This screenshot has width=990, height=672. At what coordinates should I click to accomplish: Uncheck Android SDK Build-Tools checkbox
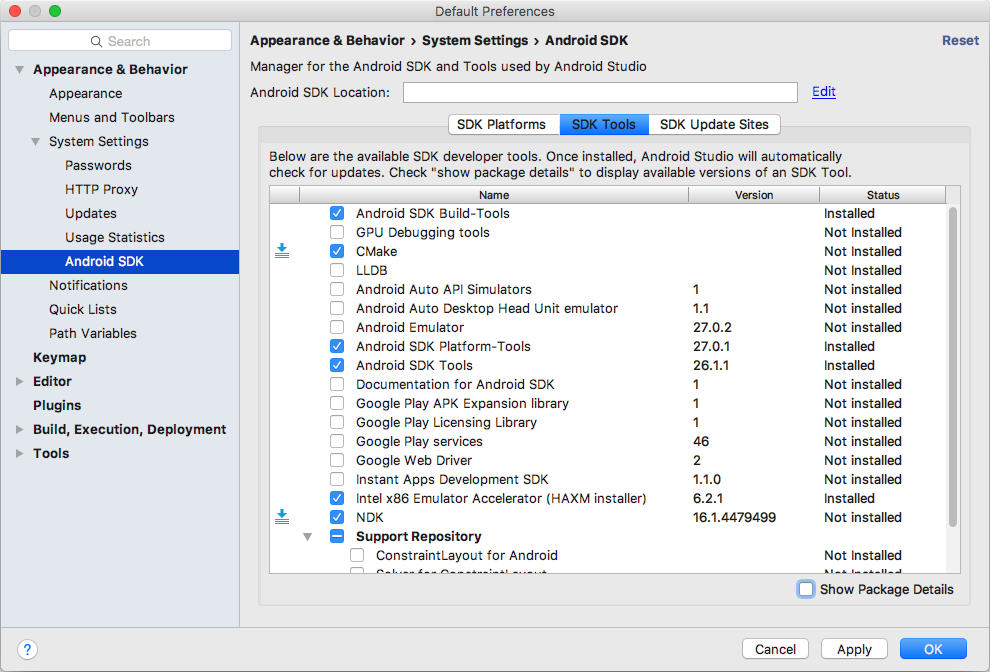[x=337, y=213]
